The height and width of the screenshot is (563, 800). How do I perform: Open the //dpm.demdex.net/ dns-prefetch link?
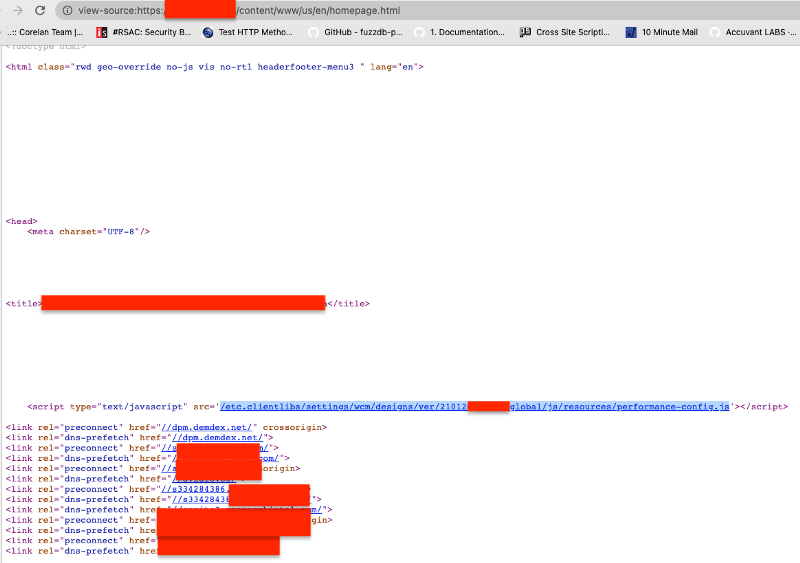click(217, 437)
